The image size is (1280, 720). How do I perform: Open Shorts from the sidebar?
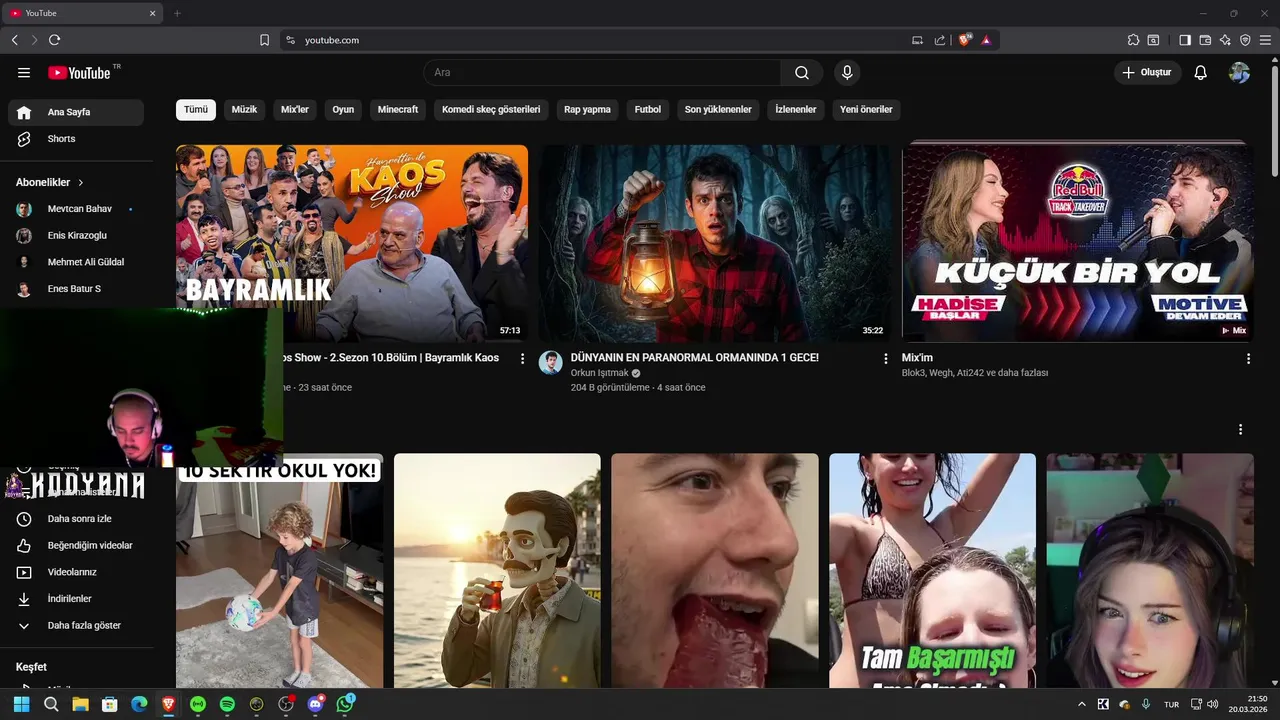click(76, 139)
